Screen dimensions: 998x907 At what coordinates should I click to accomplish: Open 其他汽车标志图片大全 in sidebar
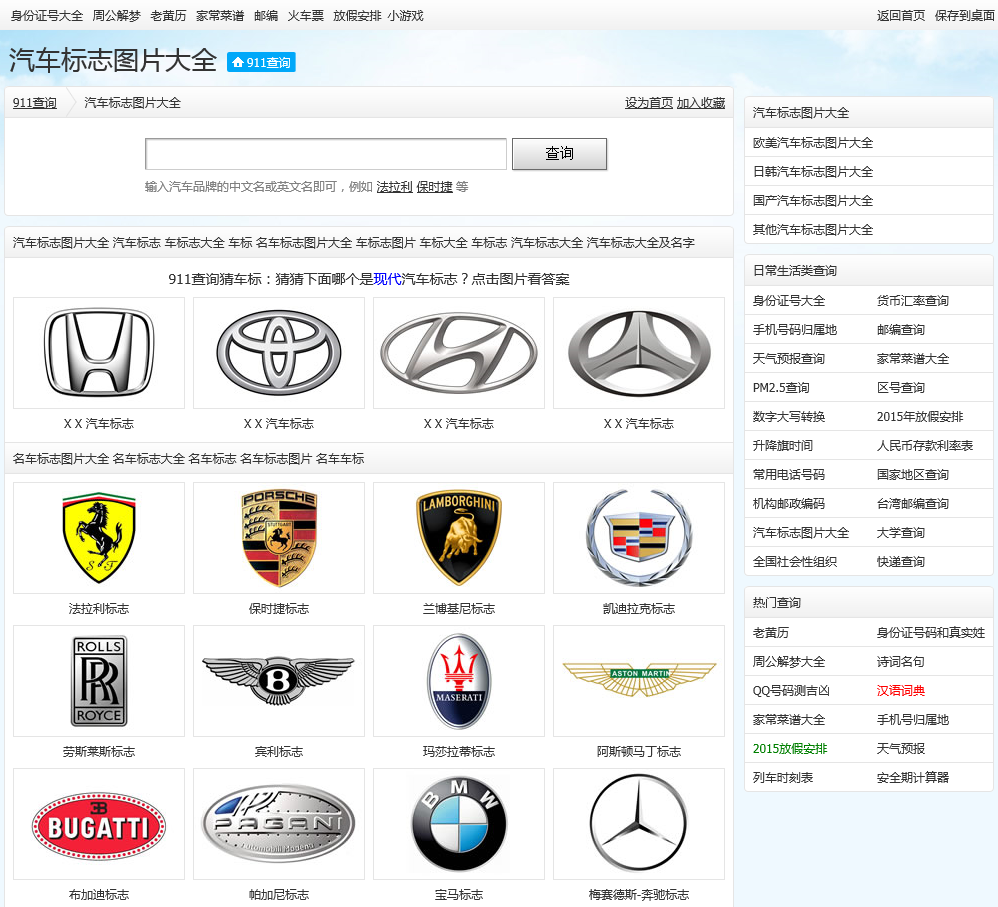(813, 230)
